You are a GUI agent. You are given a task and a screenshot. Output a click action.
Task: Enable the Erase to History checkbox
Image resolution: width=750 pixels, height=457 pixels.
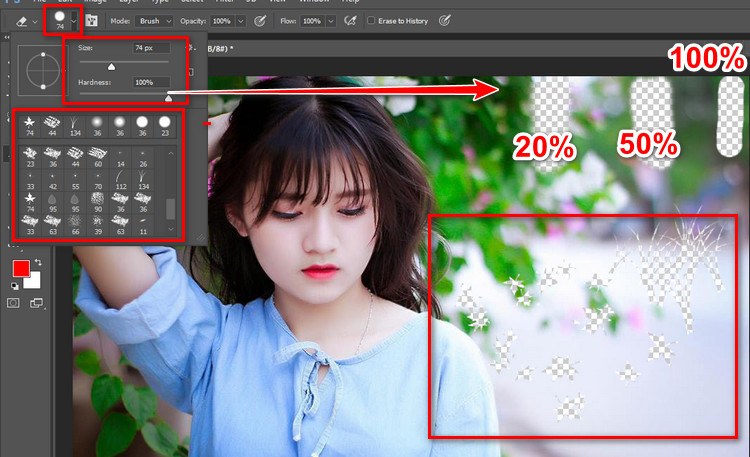[x=371, y=21]
